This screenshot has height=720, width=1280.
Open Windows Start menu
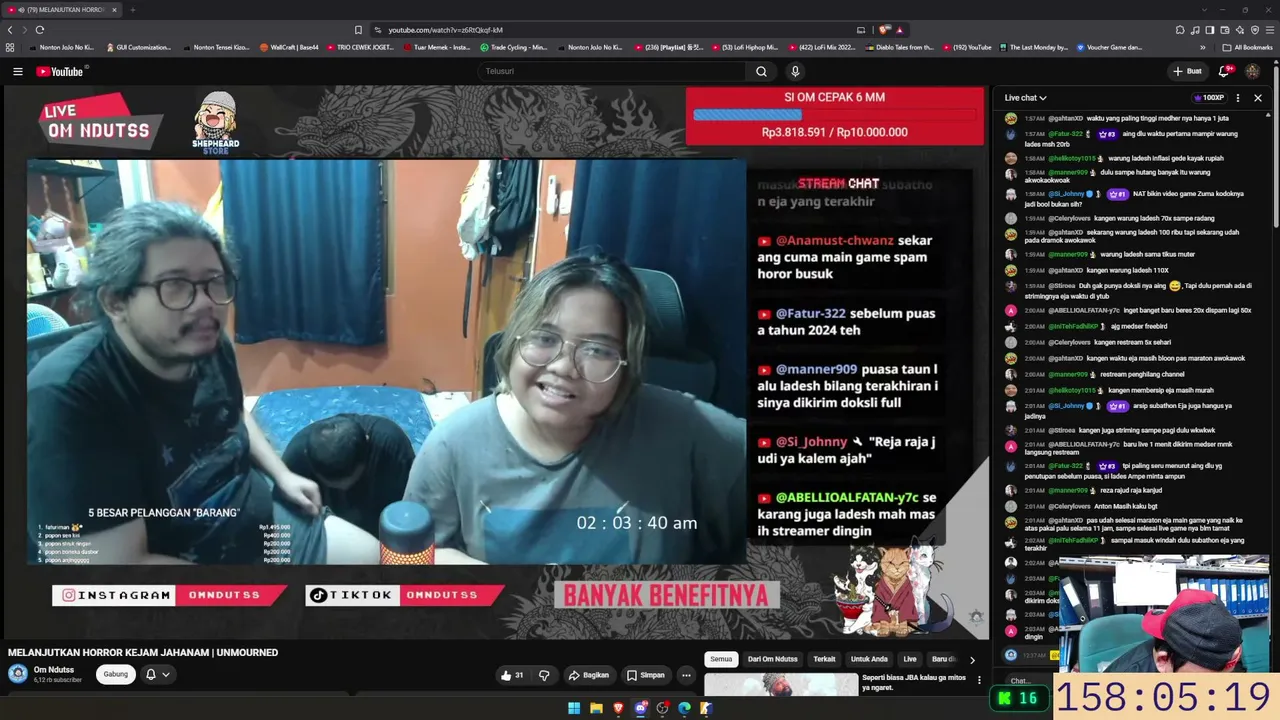click(x=574, y=708)
